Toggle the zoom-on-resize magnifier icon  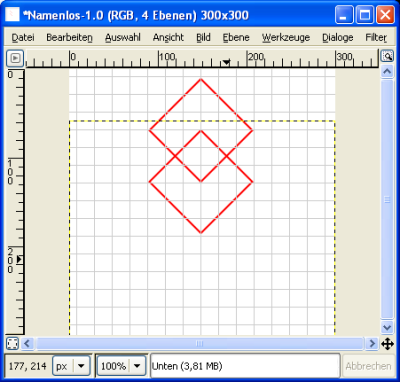coord(387,56)
